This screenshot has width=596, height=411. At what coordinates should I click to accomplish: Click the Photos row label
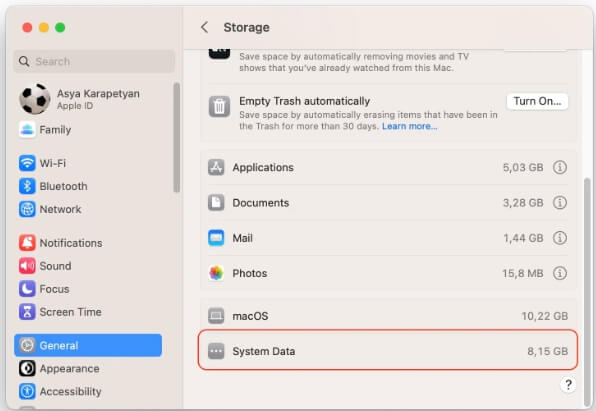tap(250, 273)
